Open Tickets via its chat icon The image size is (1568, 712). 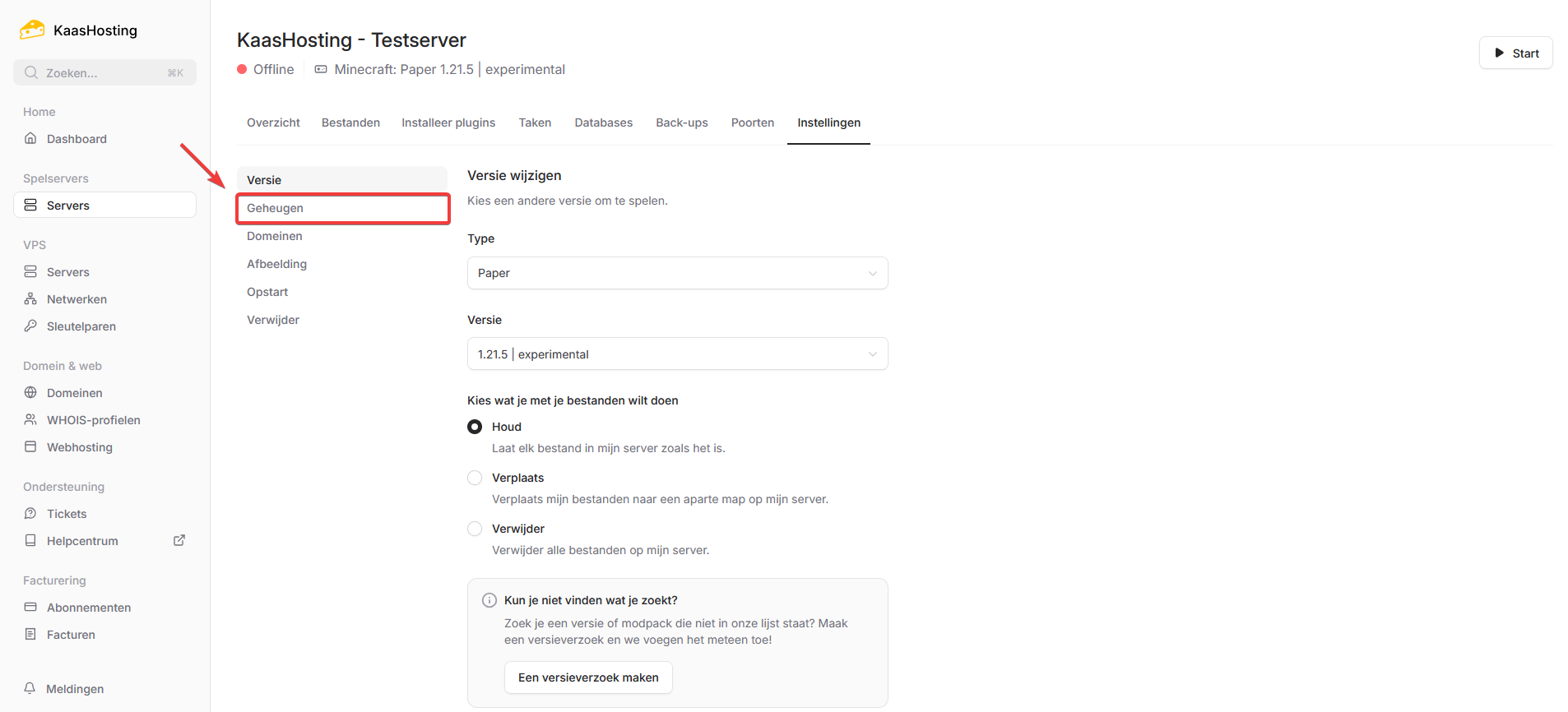point(30,514)
